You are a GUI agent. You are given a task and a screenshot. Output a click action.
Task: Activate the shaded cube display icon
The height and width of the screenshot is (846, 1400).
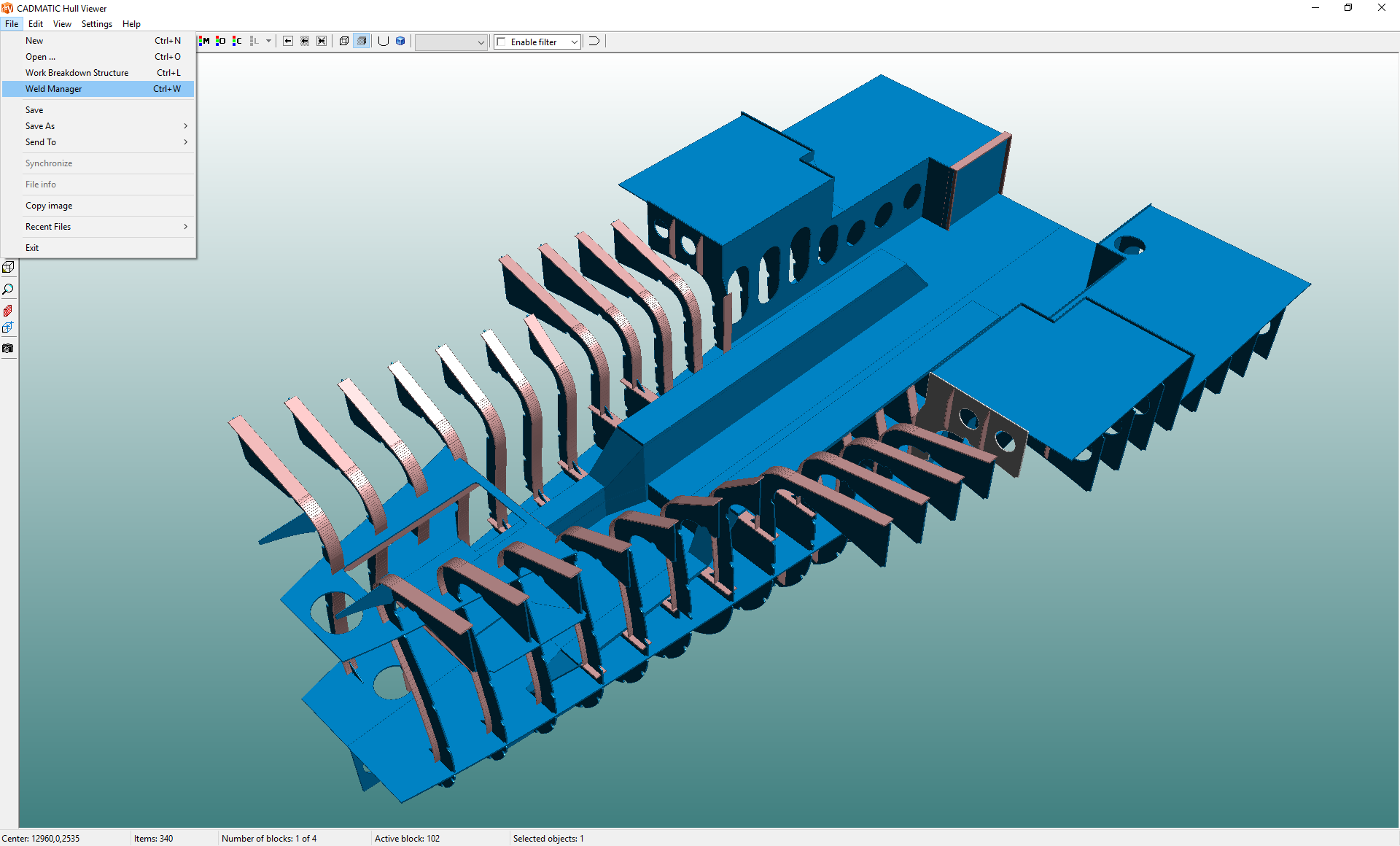[x=362, y=42]
